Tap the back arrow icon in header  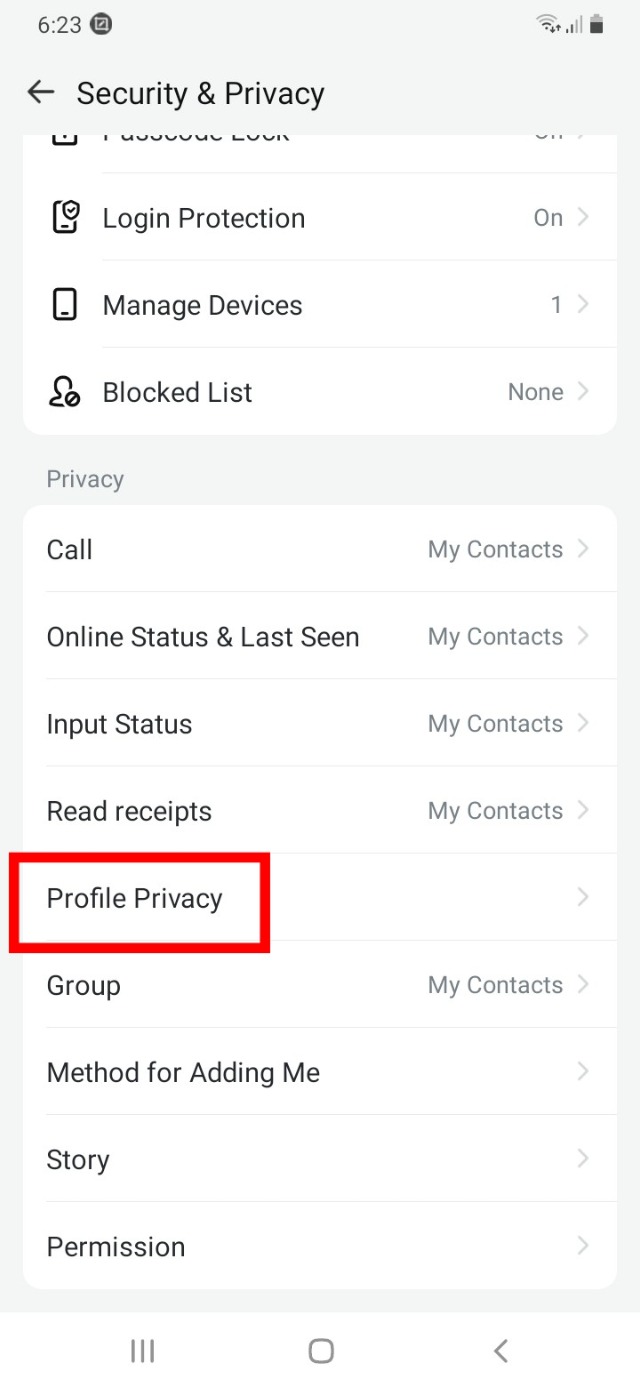click(x=40, y=93)
